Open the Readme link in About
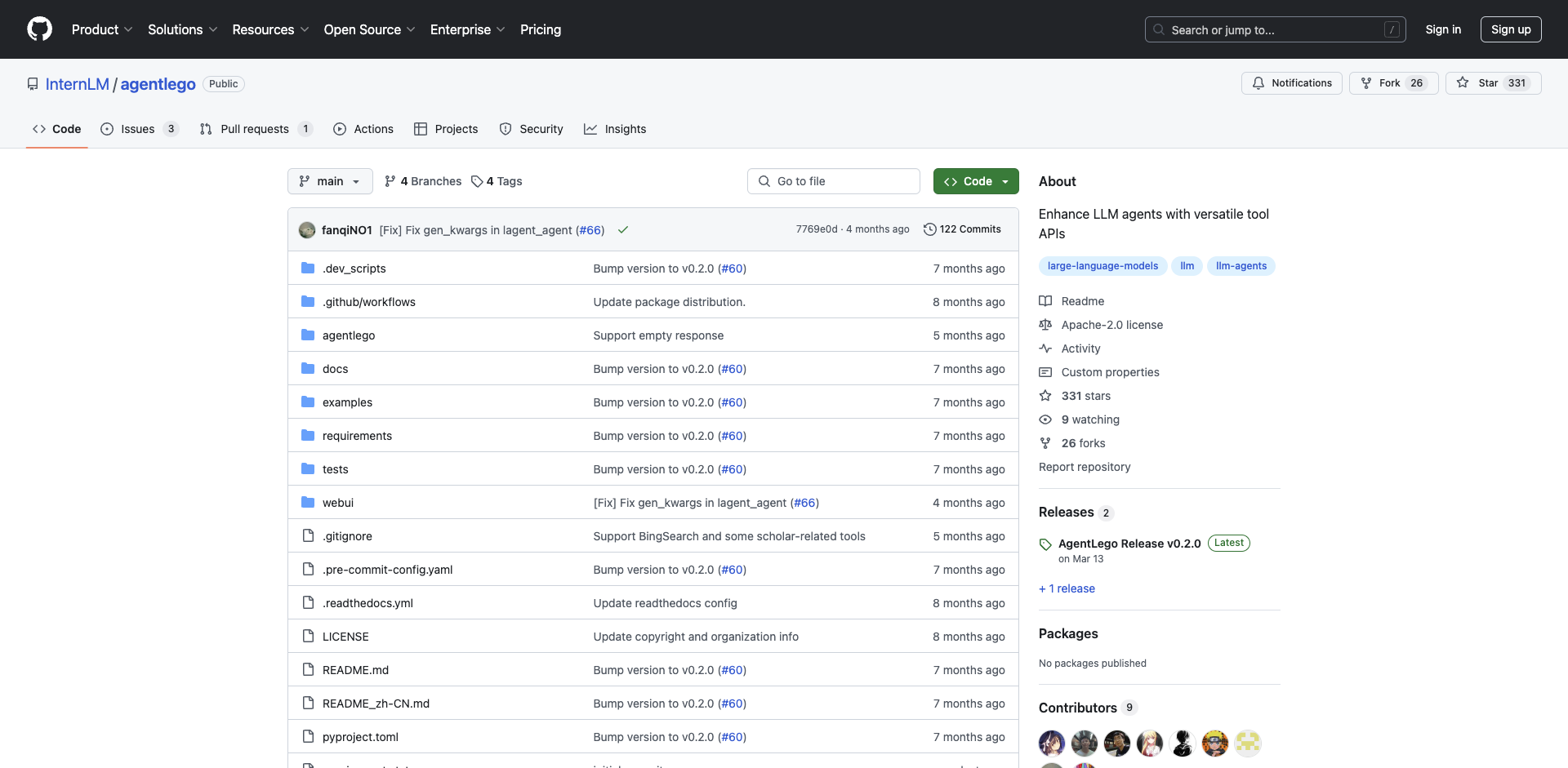Image resolution: width=1568 pixels, height=768 pixels. tap(1071, 301)
